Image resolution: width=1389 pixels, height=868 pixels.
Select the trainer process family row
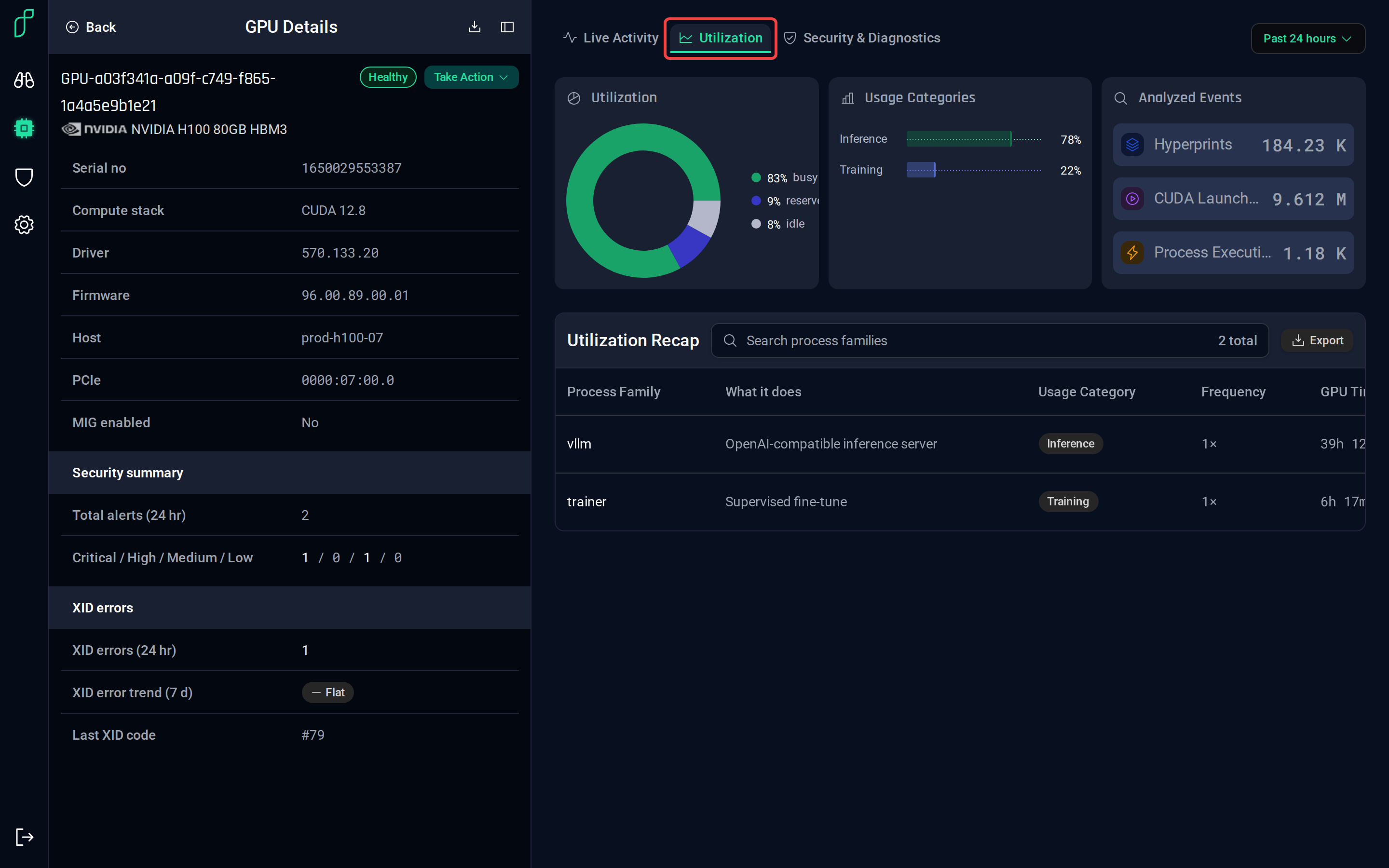pyautogui.click(x=960, y=502)
